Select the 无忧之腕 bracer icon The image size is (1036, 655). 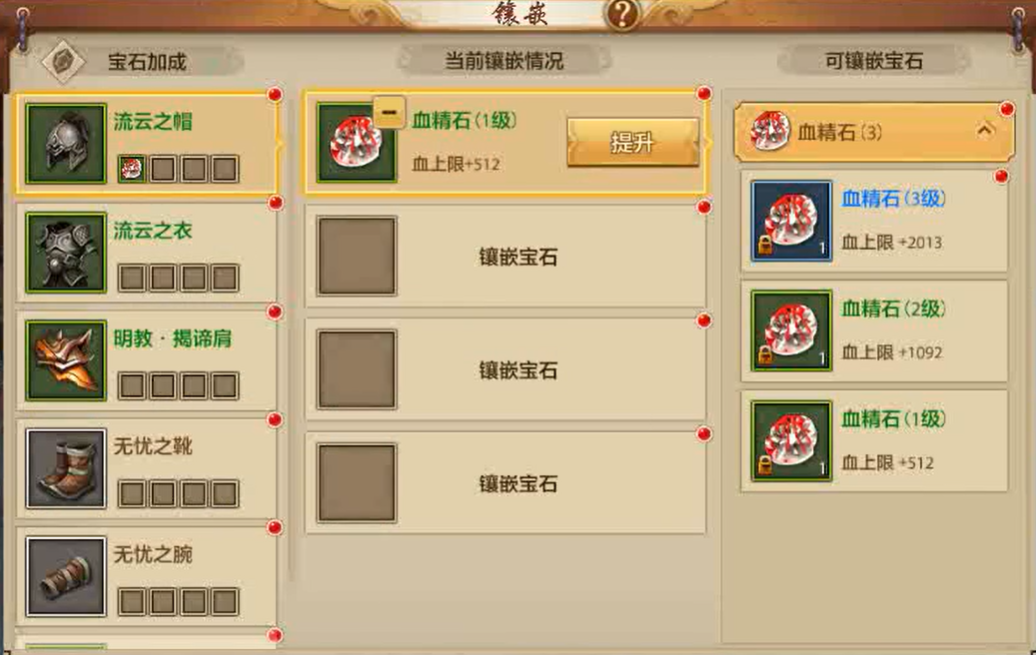click(x=65, y=576)
